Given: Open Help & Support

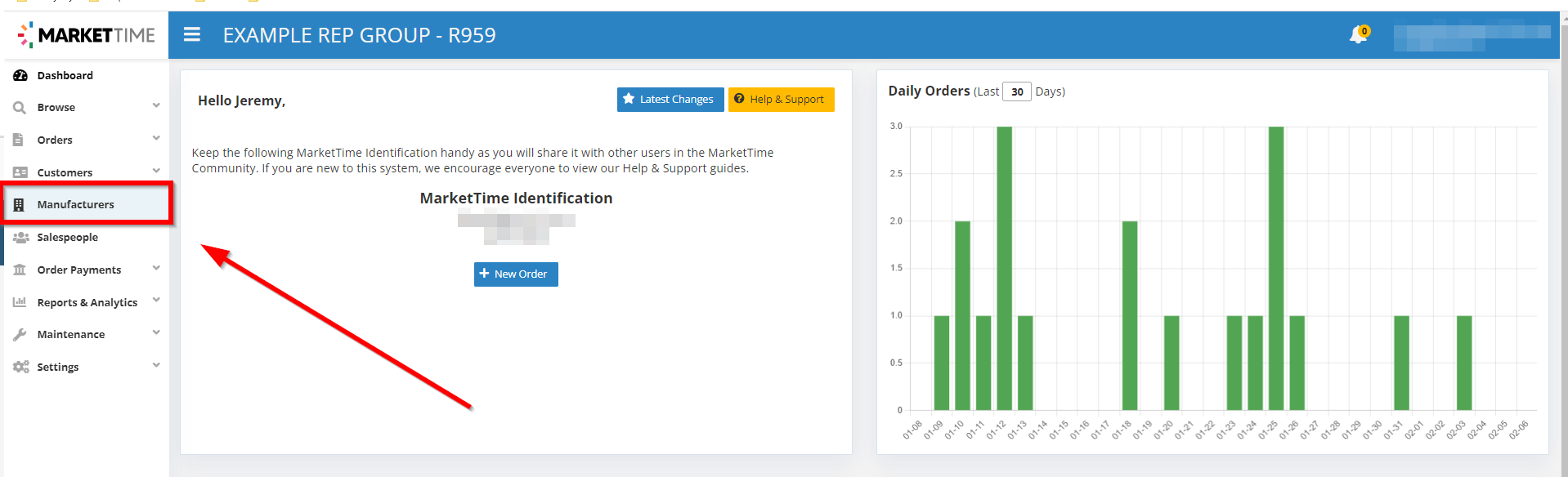Looking at the screenshot, I should [x=781, y=100].
